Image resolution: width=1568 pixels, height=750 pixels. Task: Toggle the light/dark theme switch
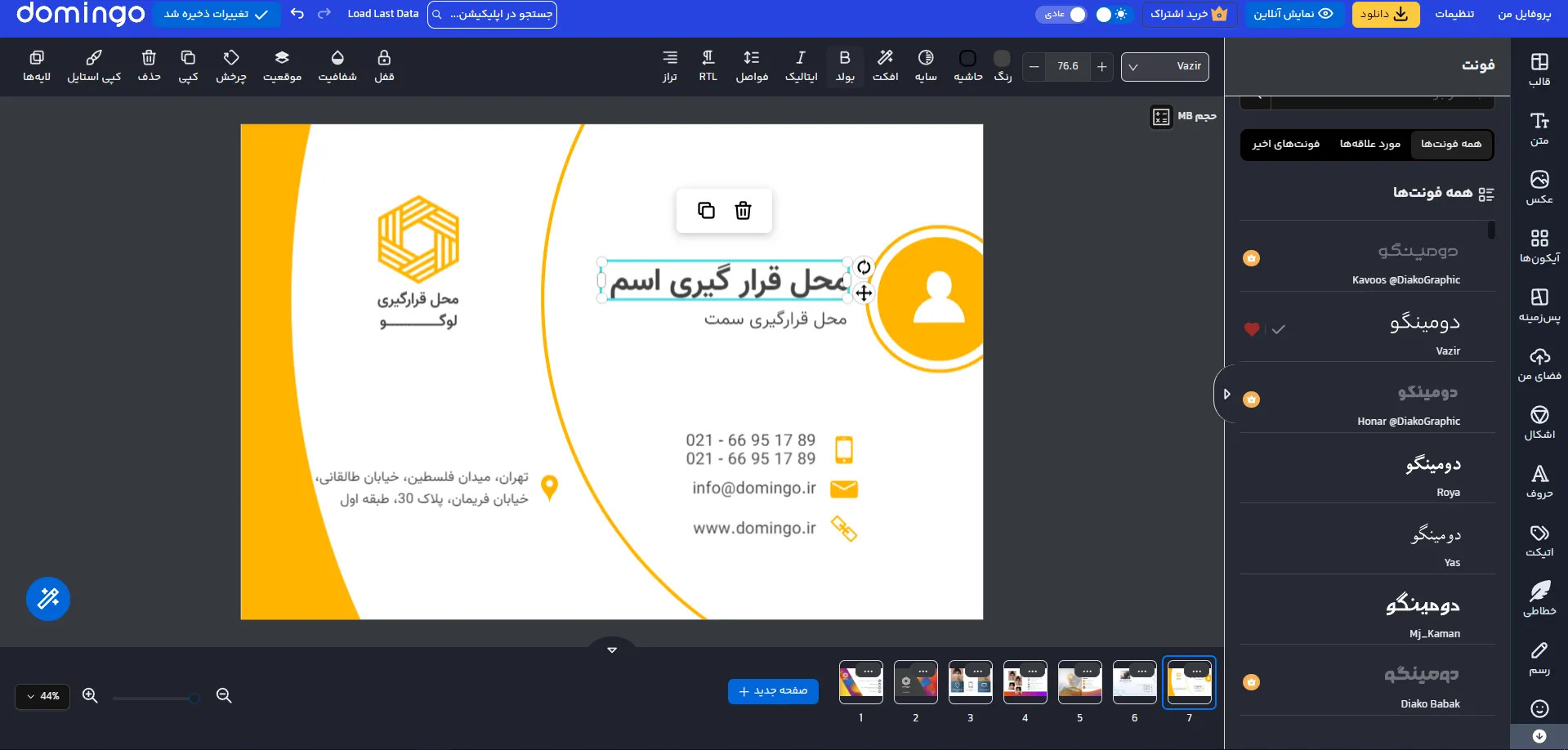[1111, 15]
